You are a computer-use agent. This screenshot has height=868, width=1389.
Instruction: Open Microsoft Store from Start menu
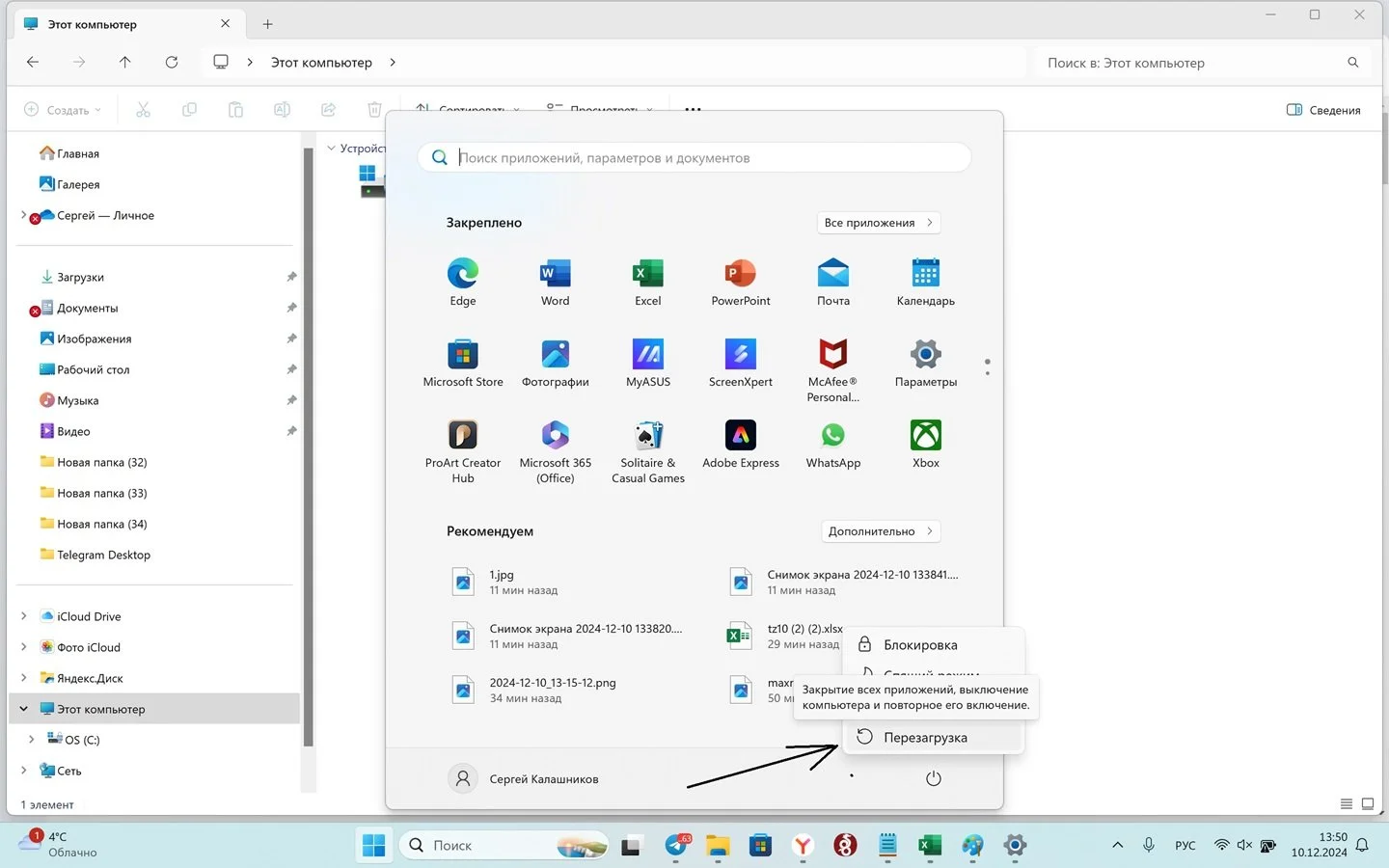(463, 364)
